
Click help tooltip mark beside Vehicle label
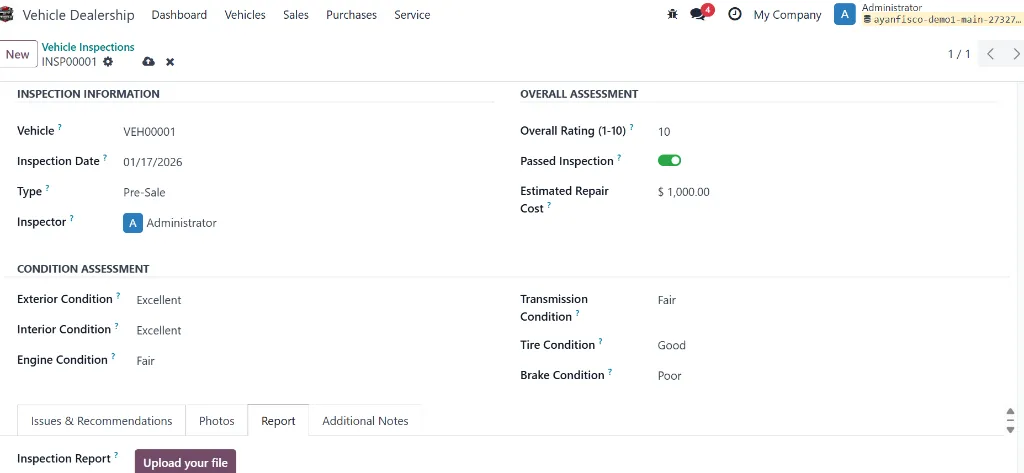59,127
